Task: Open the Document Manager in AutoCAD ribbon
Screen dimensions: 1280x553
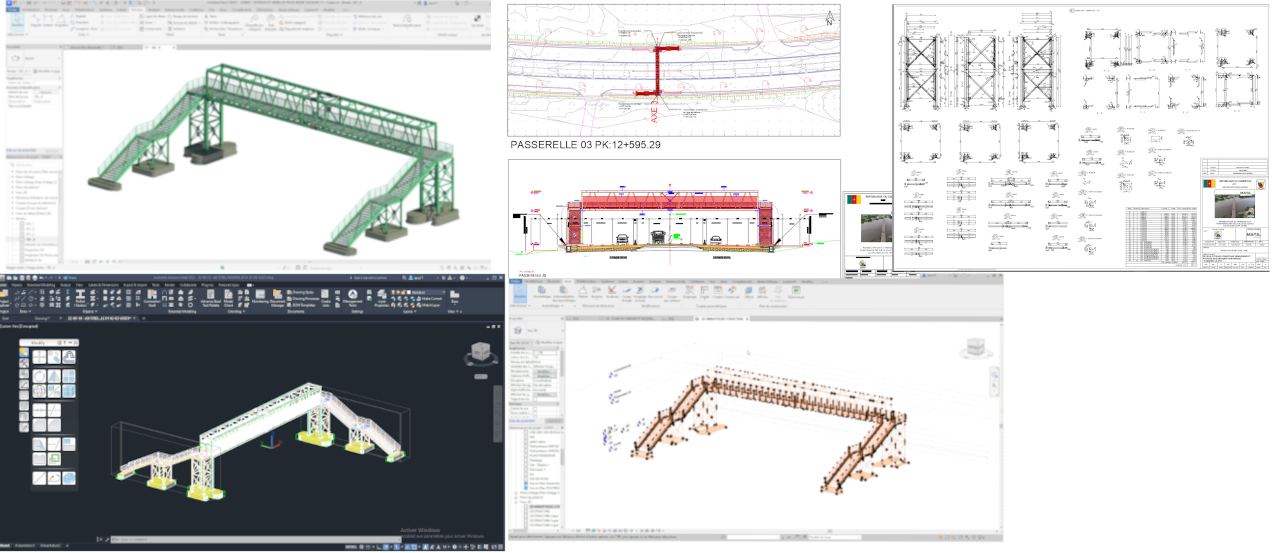Action: (x=277, y=299)
